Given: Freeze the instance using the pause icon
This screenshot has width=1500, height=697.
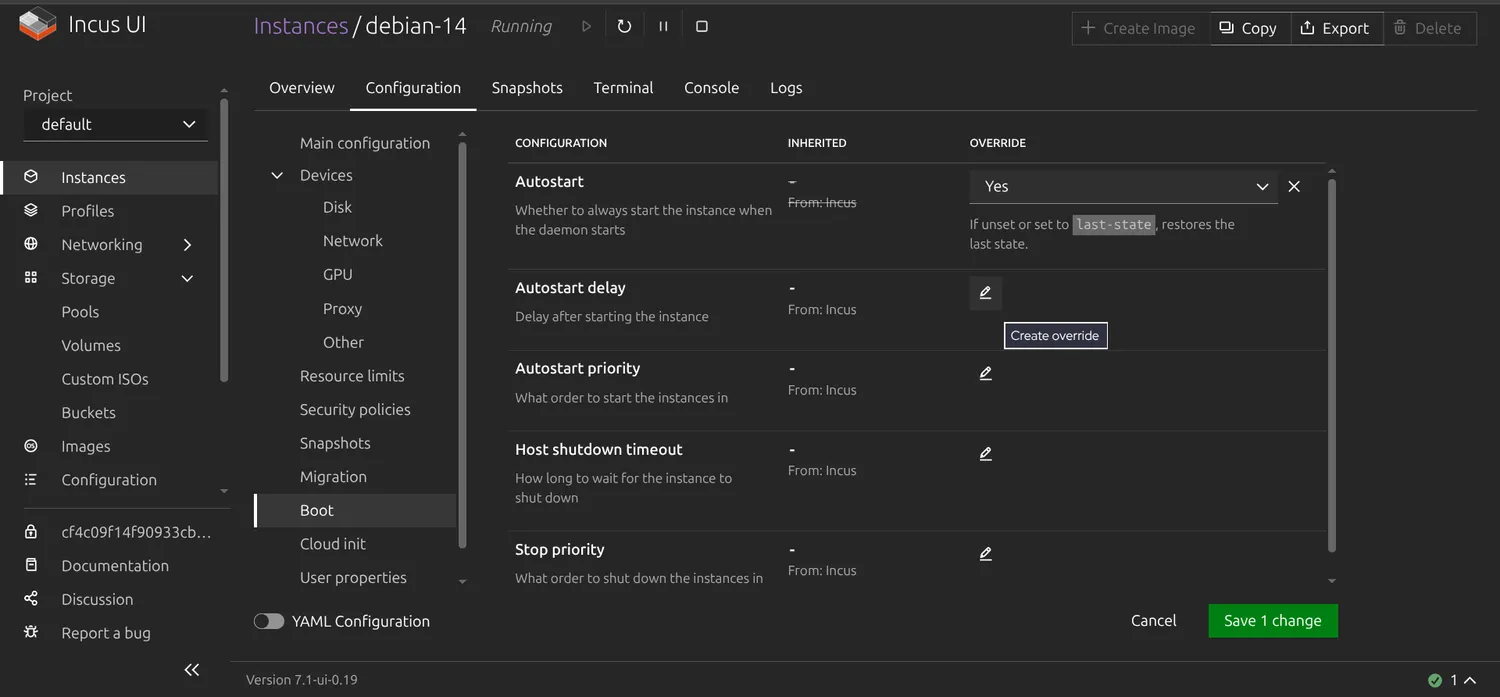Looking at the screenshot, I should coord(663,27).
